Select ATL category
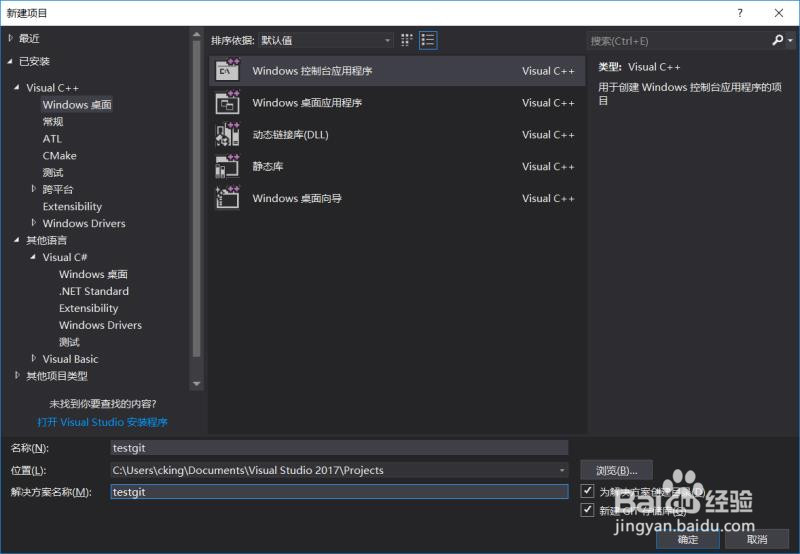The width and height of the screenshot is (800, 554). [52, 139]
